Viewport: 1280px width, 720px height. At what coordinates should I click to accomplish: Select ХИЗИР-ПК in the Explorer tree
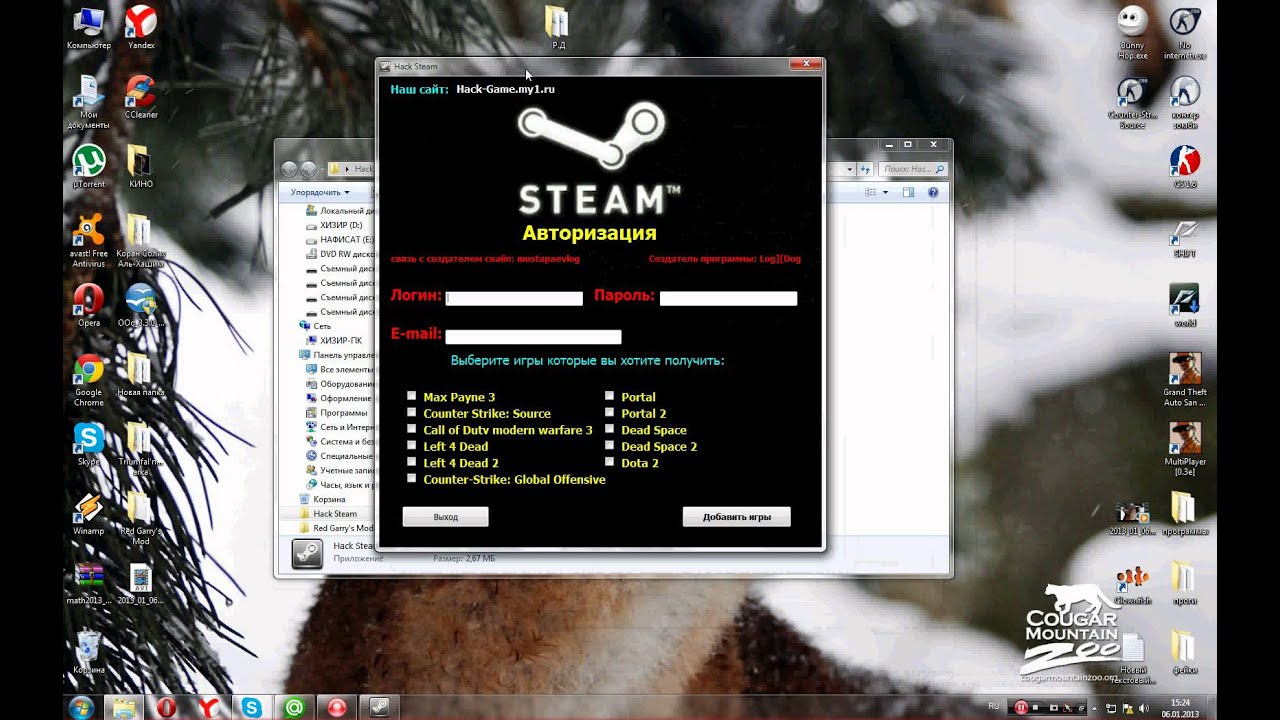click(x=334, y=340)
